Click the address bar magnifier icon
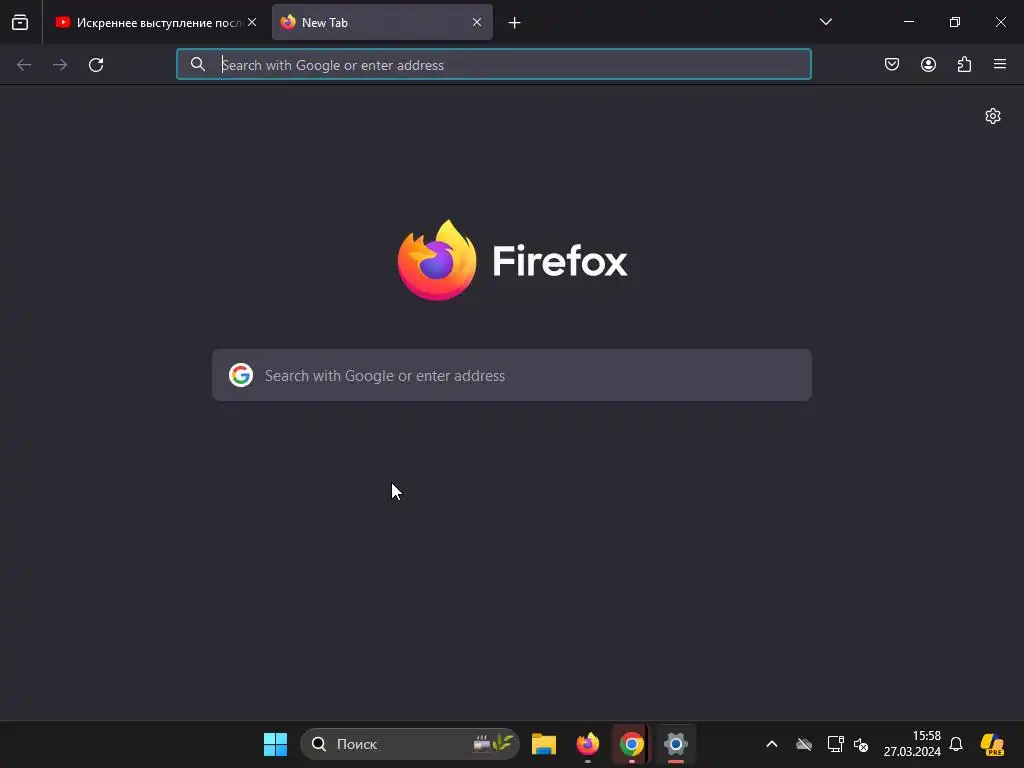Viewport: 1024px width, 768px height. (198, 64)
